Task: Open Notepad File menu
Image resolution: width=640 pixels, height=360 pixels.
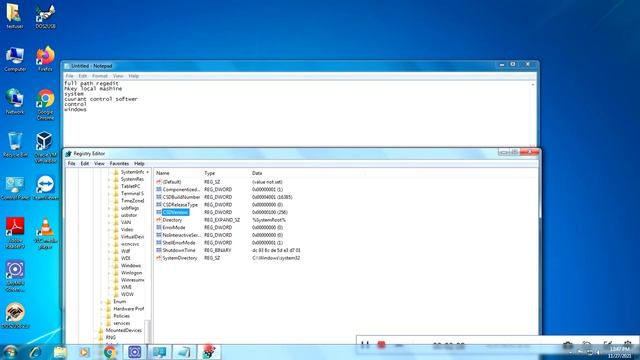Action: coord(69,76)
